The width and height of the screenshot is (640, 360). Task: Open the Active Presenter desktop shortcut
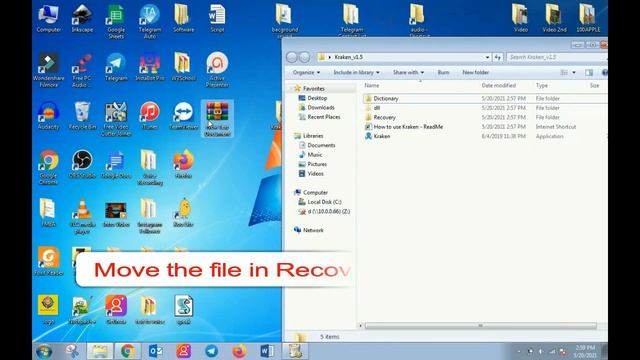[217, 70]
